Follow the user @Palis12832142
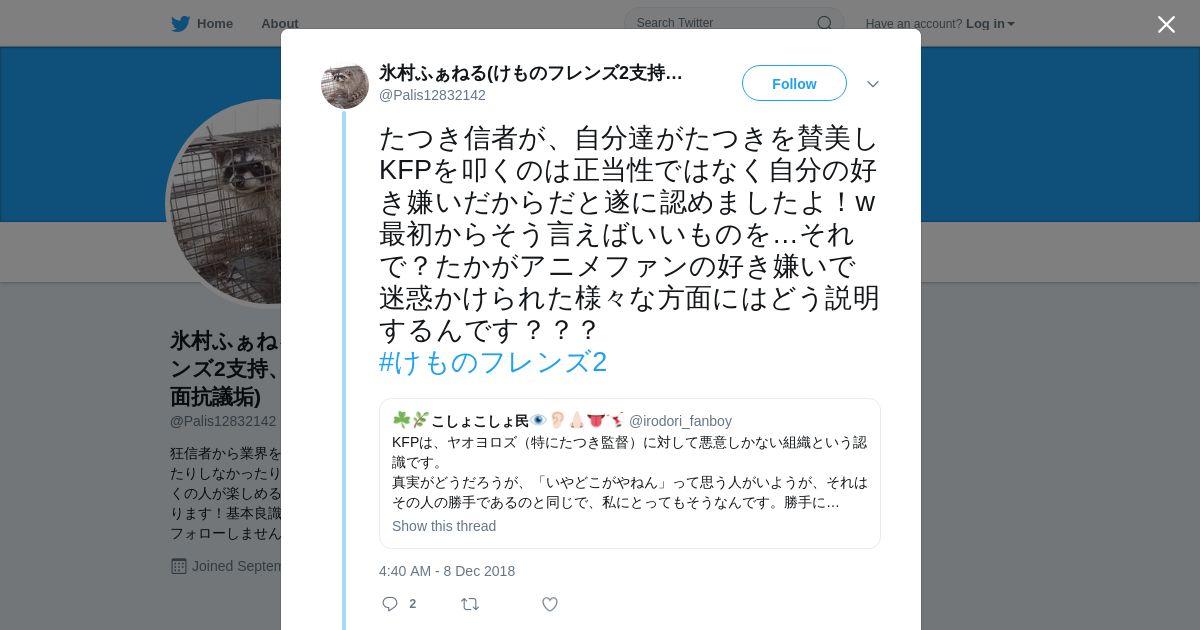This screenshot has height=630, width=1200. tap(794, 83)
